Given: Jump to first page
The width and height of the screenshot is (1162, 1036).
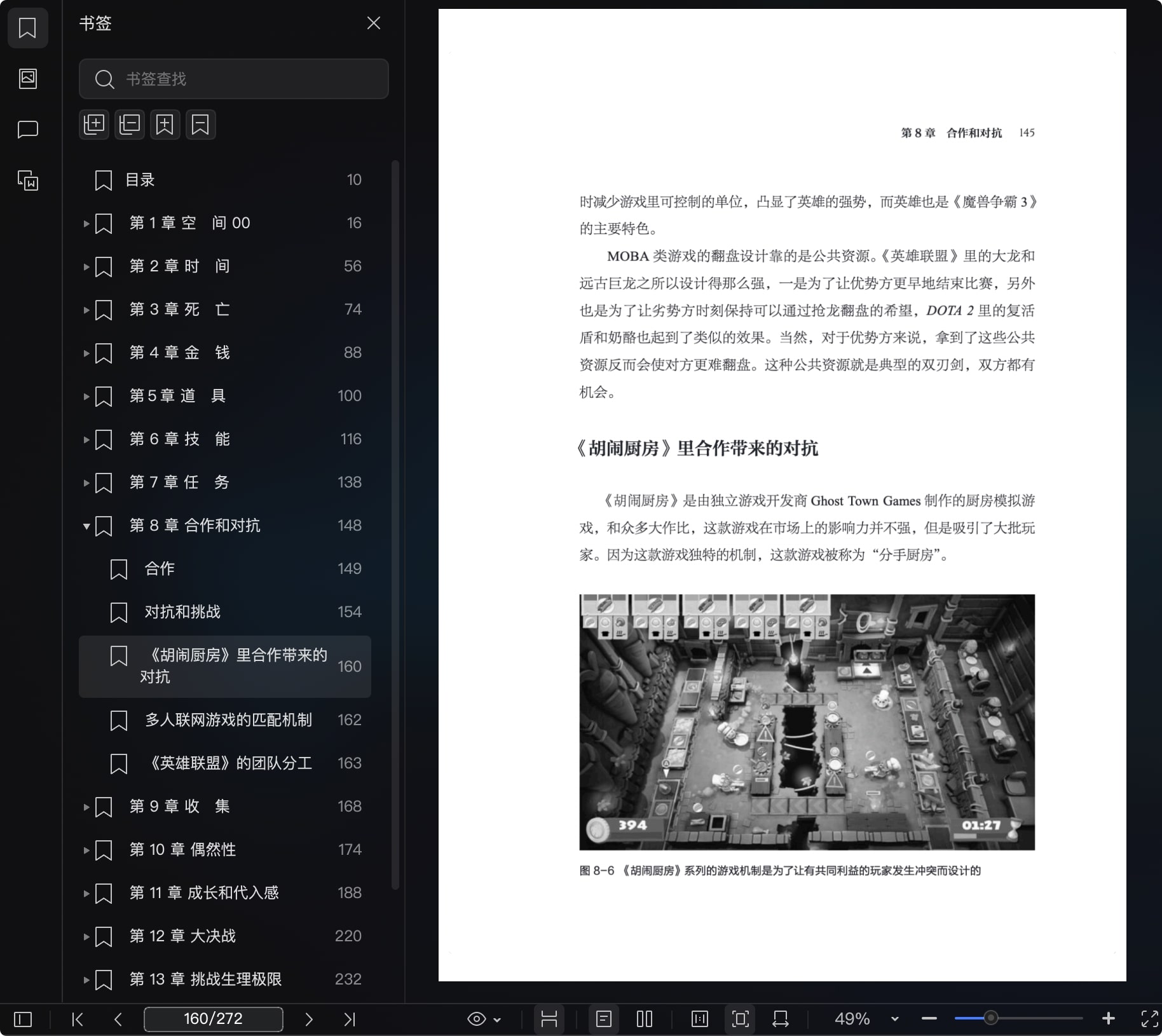Looking at the screenshot, I should [78, 1019].
